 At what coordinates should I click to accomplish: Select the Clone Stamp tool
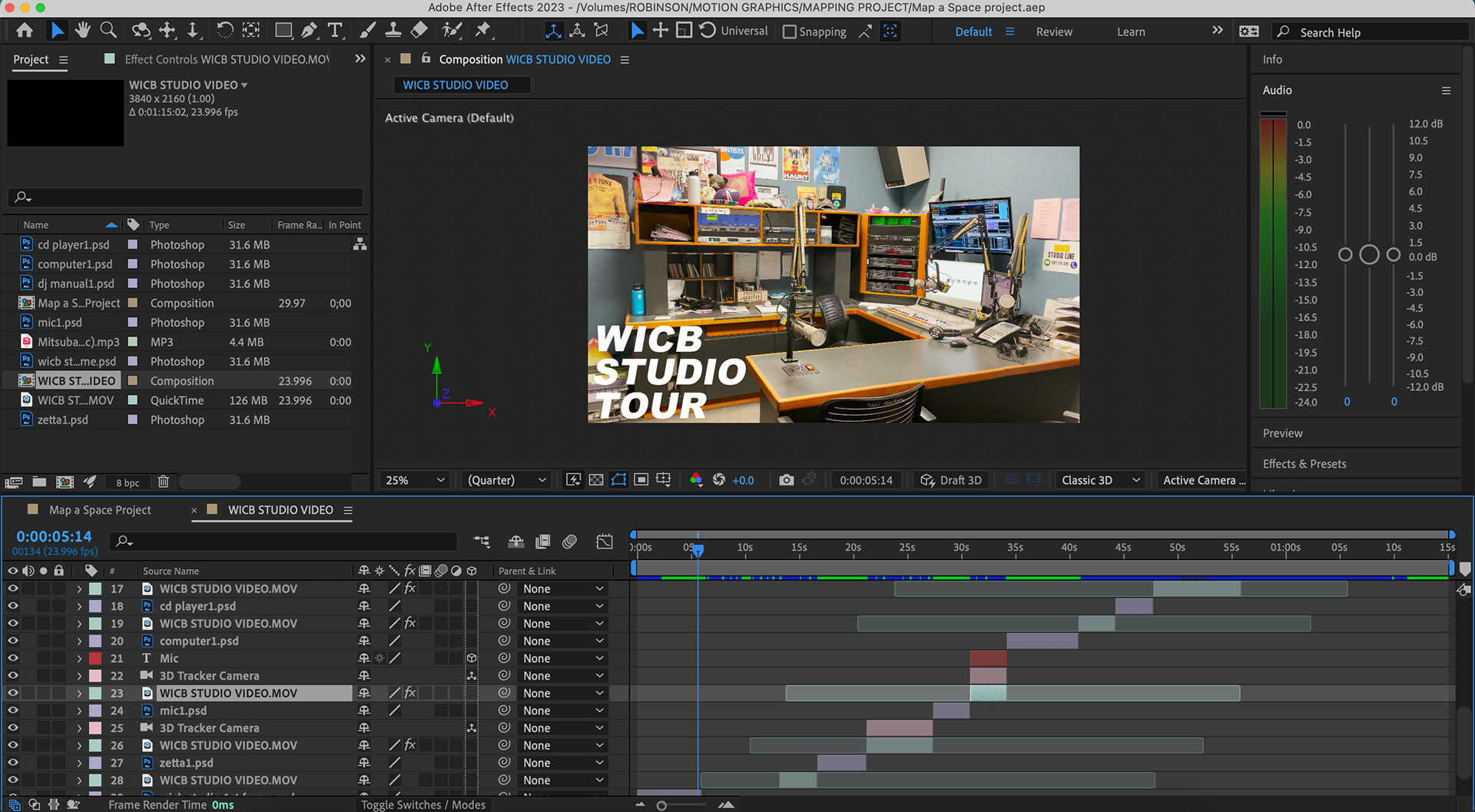click(393, 31)
